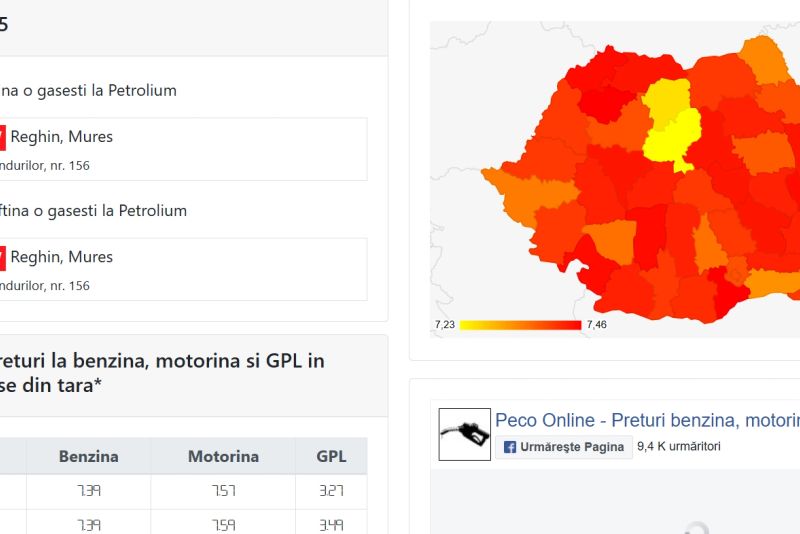This screenshot has width=800, height=534.
Task: Click the 7.57 Motorina price cell
Action: (223, 491)
